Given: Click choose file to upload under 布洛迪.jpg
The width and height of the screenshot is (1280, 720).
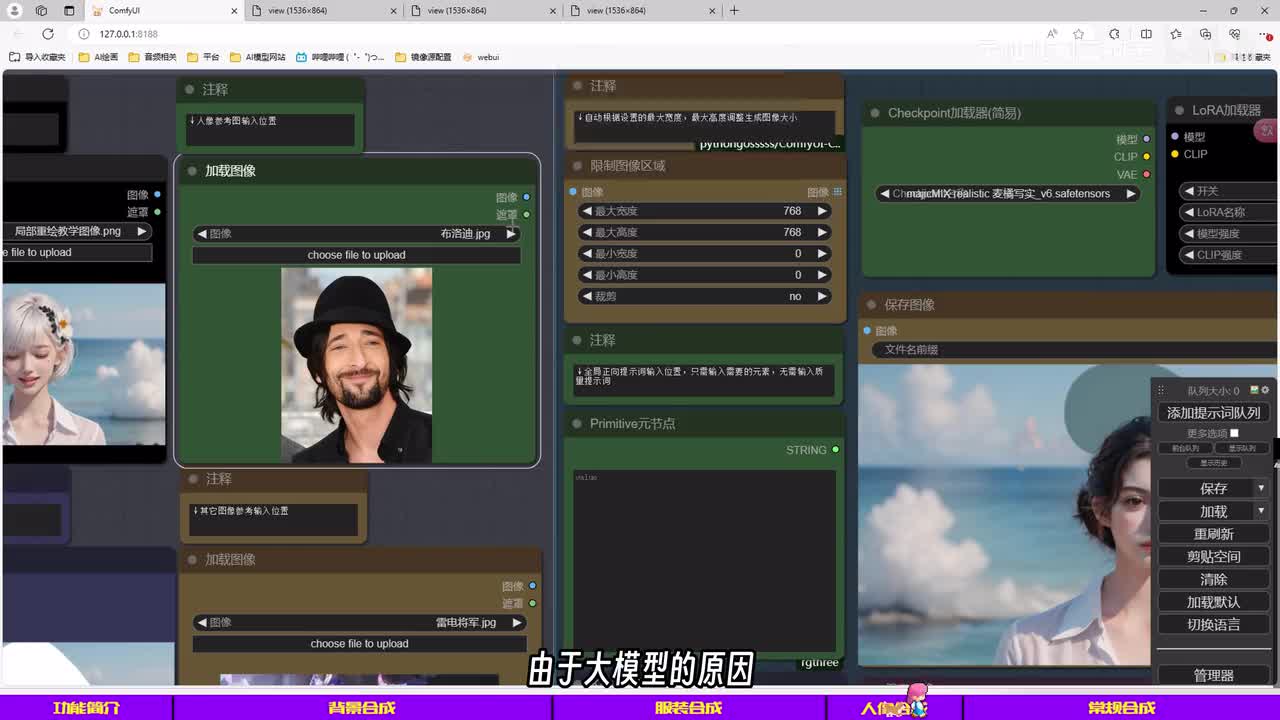Looking at the screenshot, I should [356, 255].
